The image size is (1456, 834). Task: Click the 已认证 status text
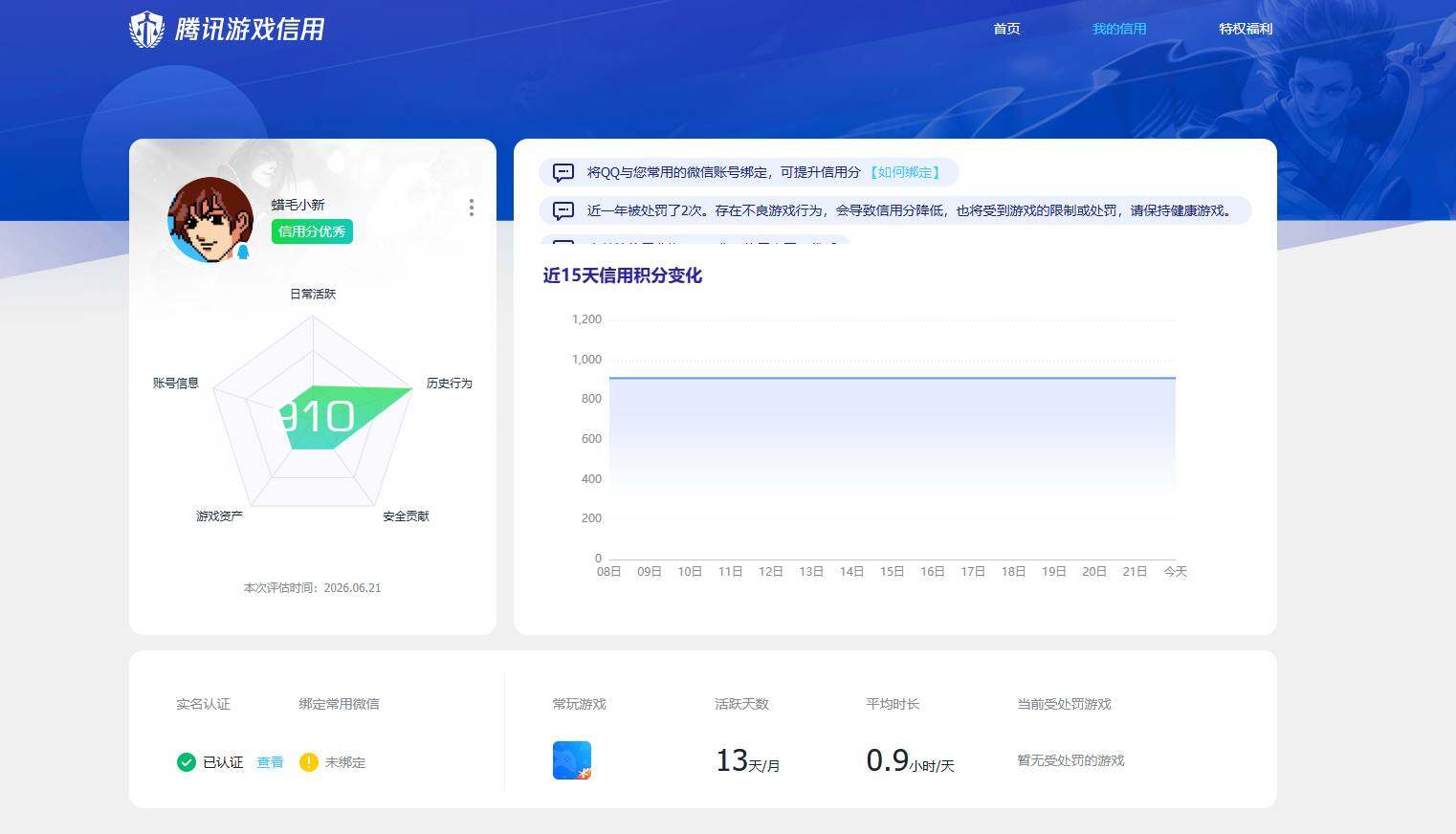223,762
